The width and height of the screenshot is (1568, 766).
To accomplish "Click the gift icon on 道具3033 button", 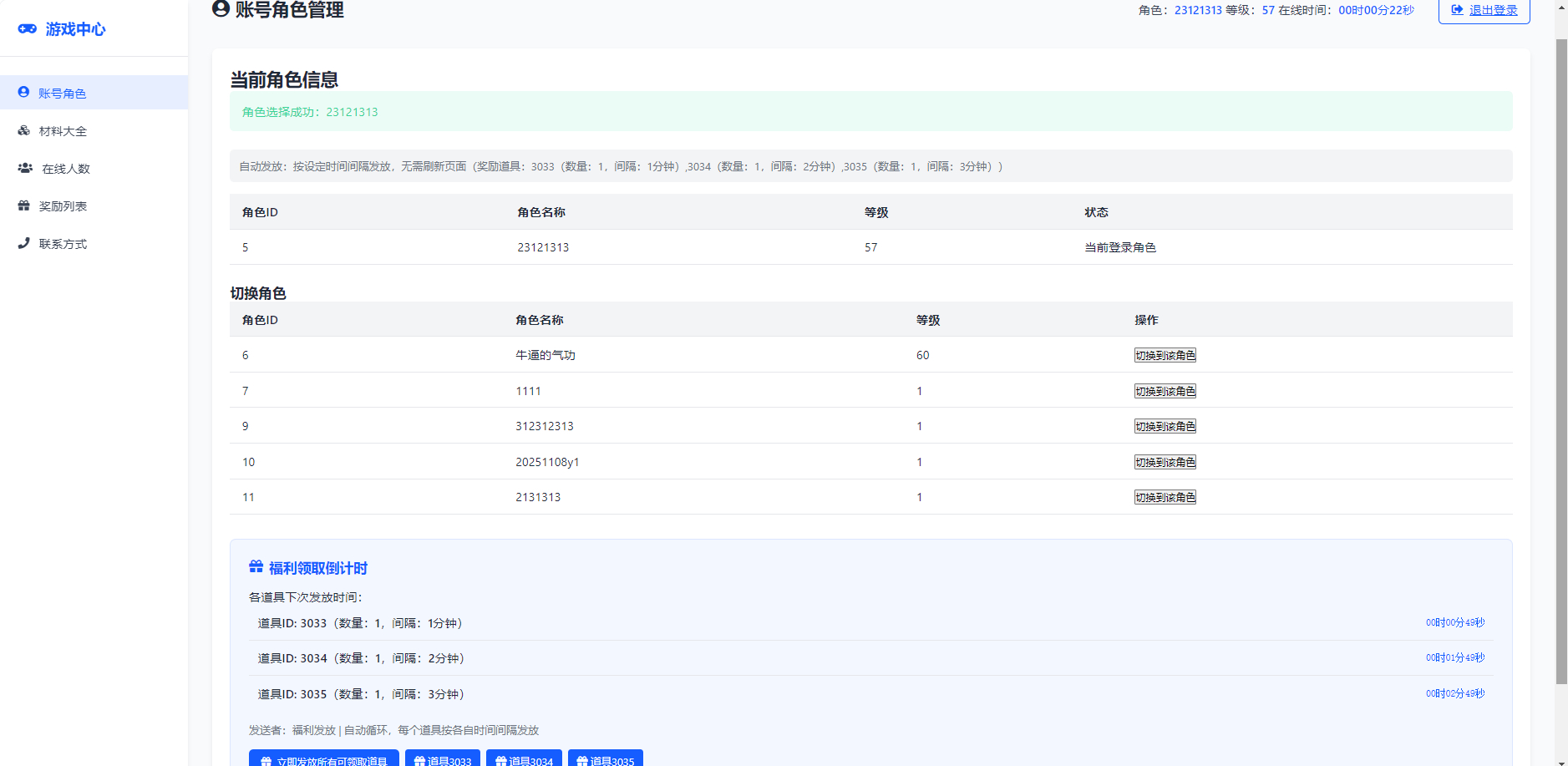I will click(419, 760).
